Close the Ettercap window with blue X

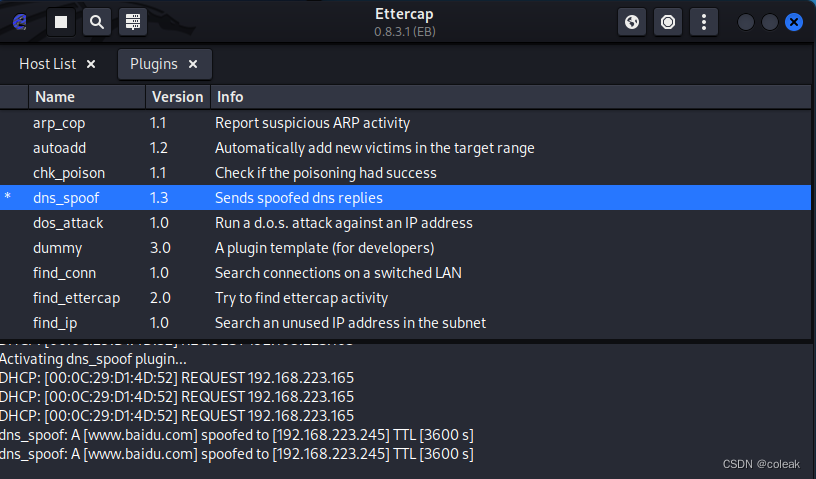click(794, 22)
